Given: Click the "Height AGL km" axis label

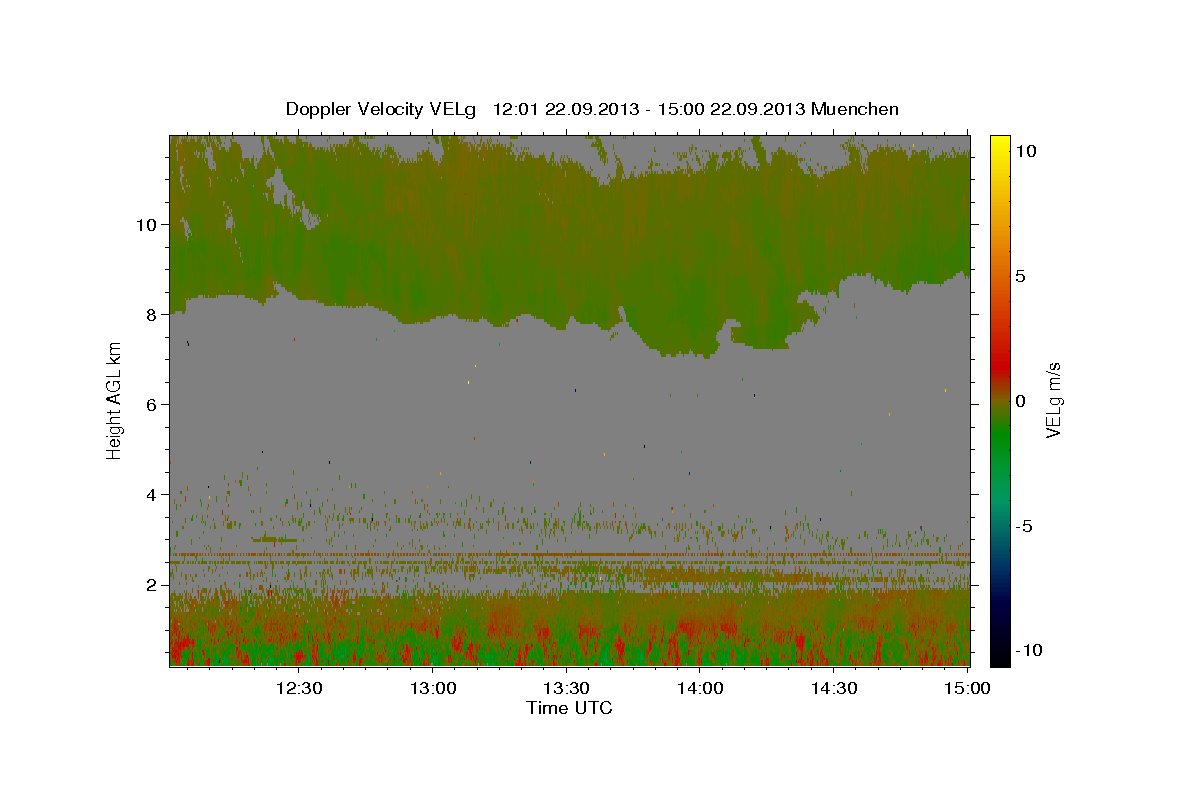Looking at the screenshot, I should click(115, 400).
